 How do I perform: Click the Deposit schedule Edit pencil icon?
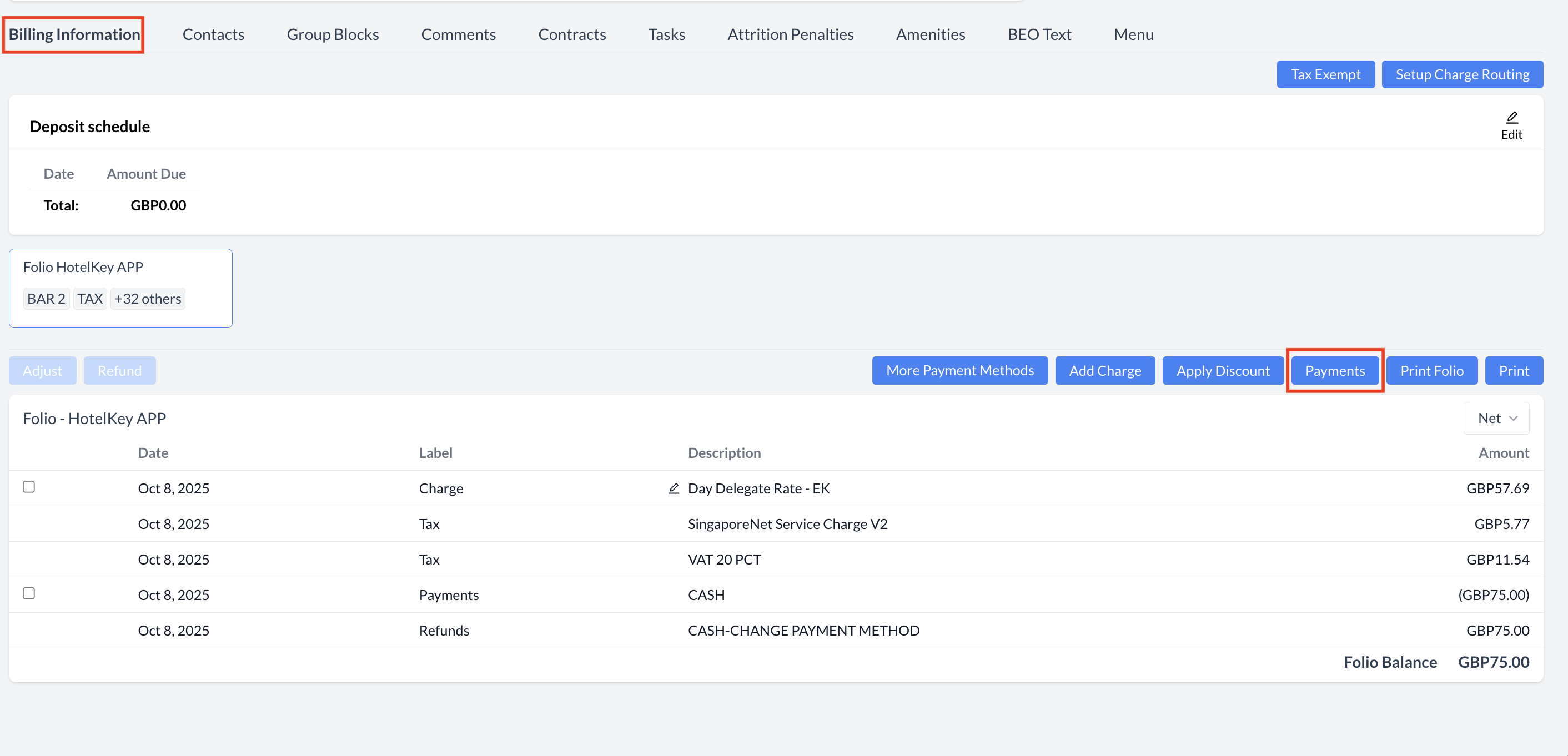pos(1511,118)
